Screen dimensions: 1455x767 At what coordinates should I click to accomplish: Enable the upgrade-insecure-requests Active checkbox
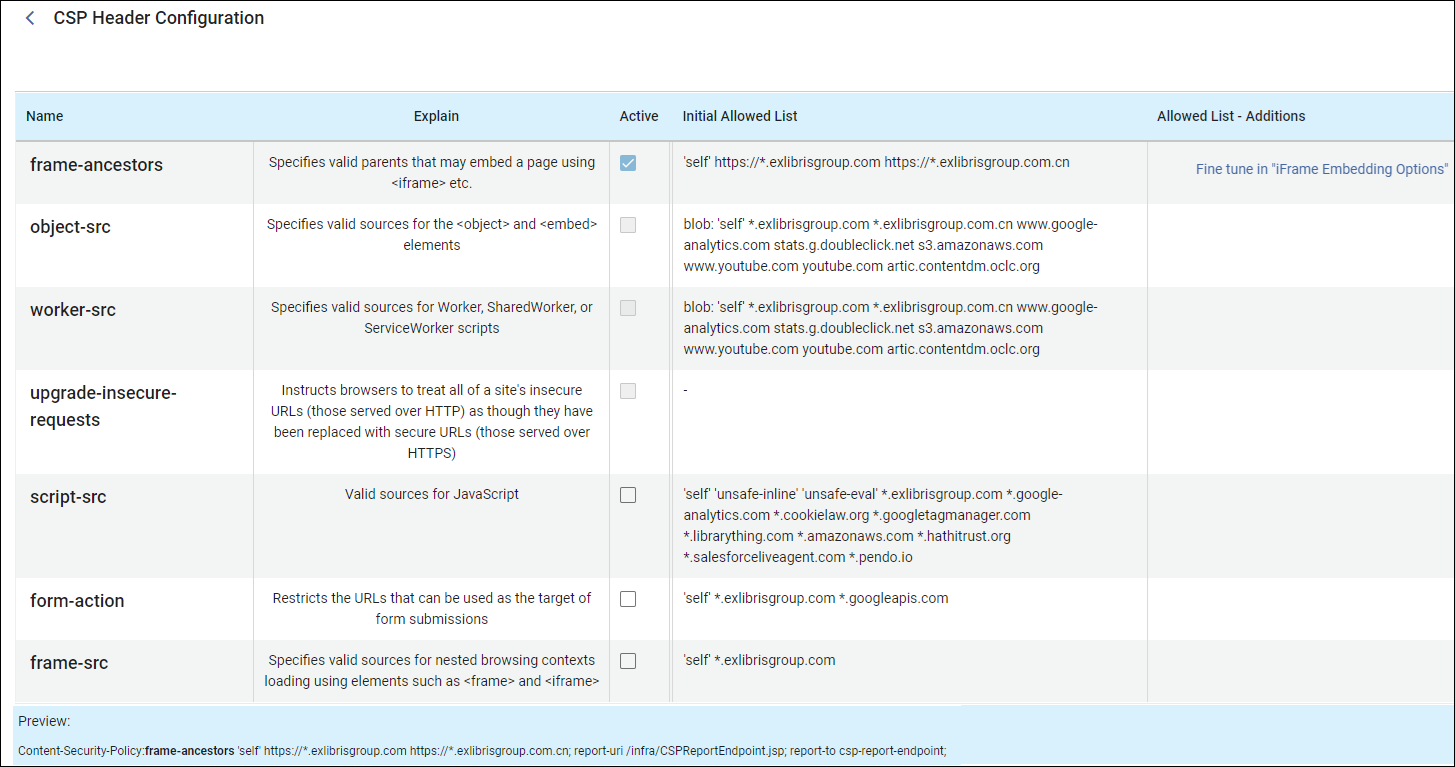pos(628,391)
